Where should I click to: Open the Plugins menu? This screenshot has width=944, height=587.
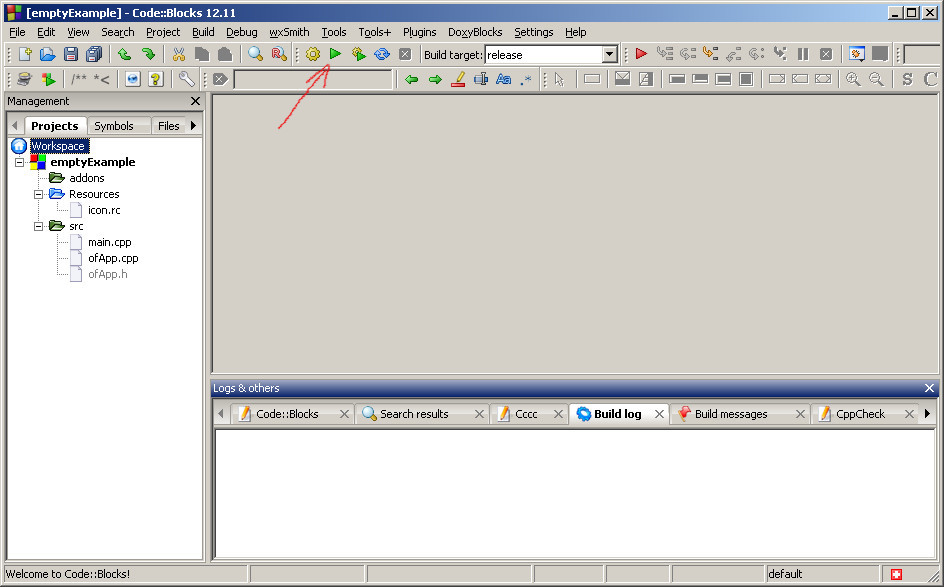[x=420, y=32]
